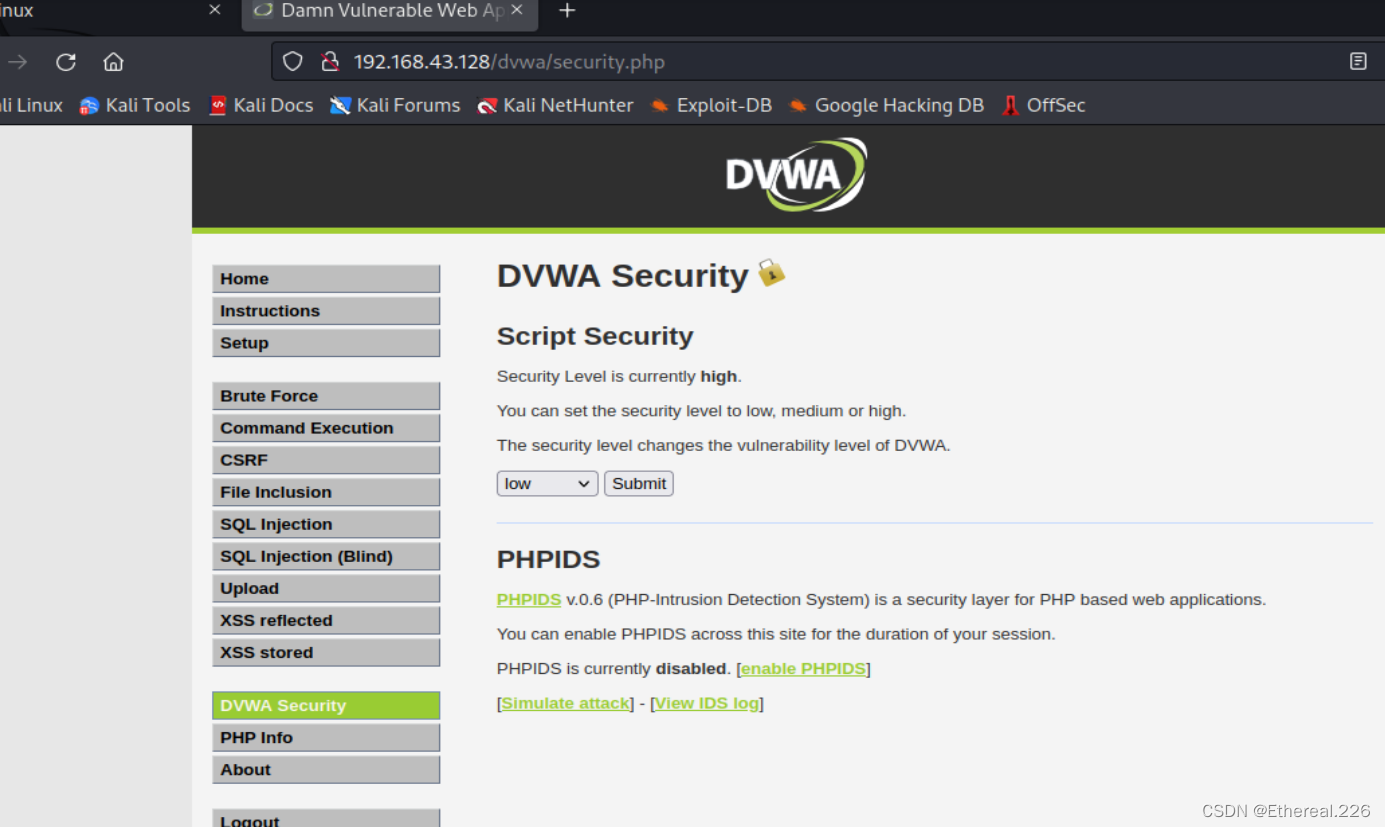Open the Brute Force page
The width and height of the screenshot is (1385, 827).
[326, 396]
